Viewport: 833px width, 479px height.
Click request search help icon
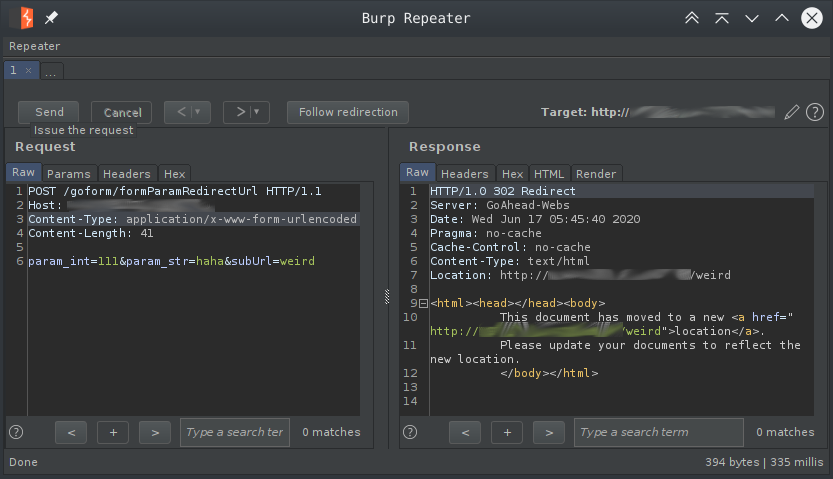16,432
